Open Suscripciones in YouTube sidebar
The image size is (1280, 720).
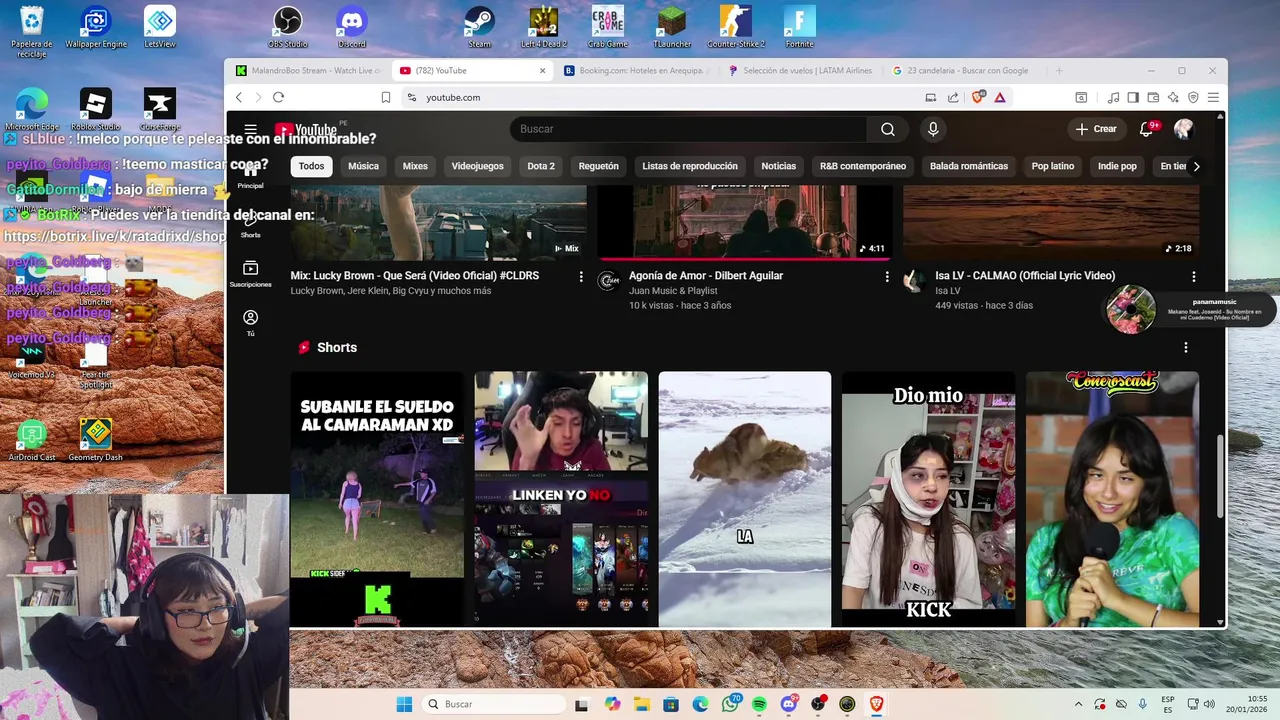coord(250,273)
